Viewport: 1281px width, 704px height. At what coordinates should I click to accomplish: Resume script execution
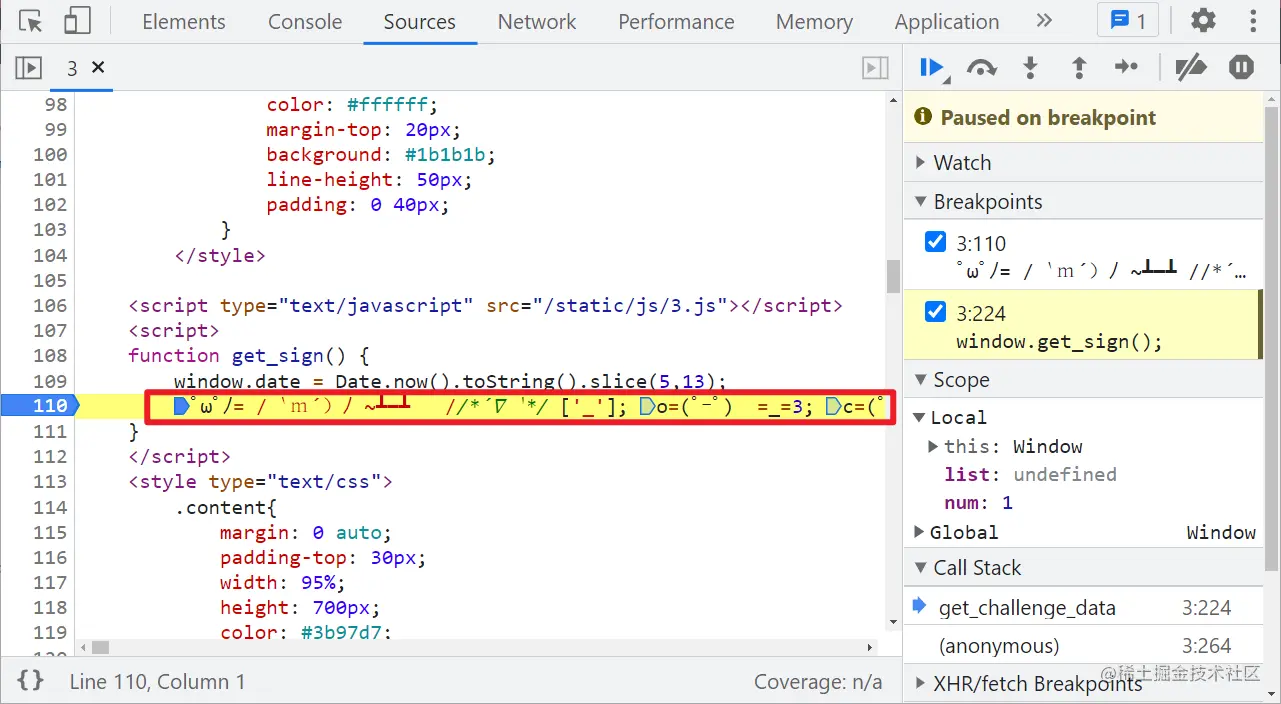[932, 68]
